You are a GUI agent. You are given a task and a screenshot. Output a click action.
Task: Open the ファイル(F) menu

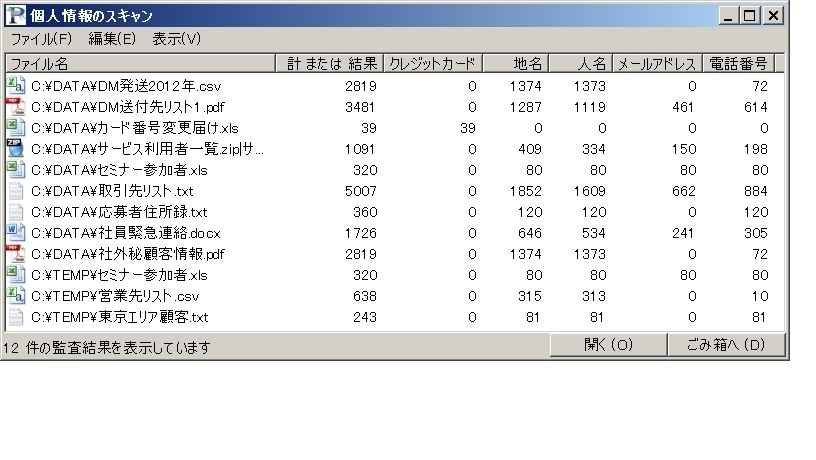pos(42,39)
